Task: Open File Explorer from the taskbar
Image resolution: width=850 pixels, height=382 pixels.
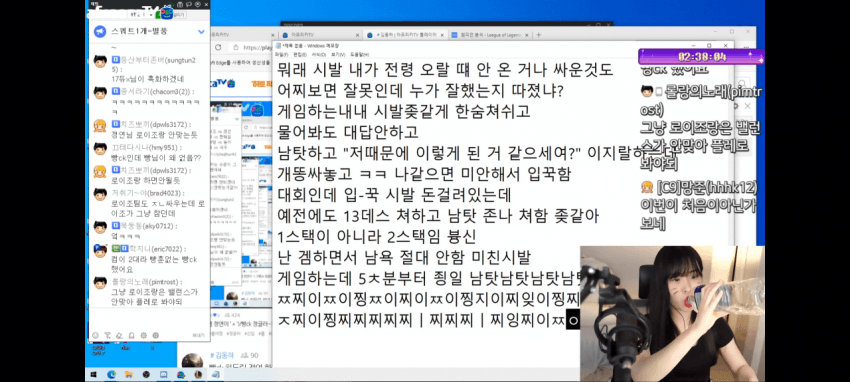Action: 129,374
